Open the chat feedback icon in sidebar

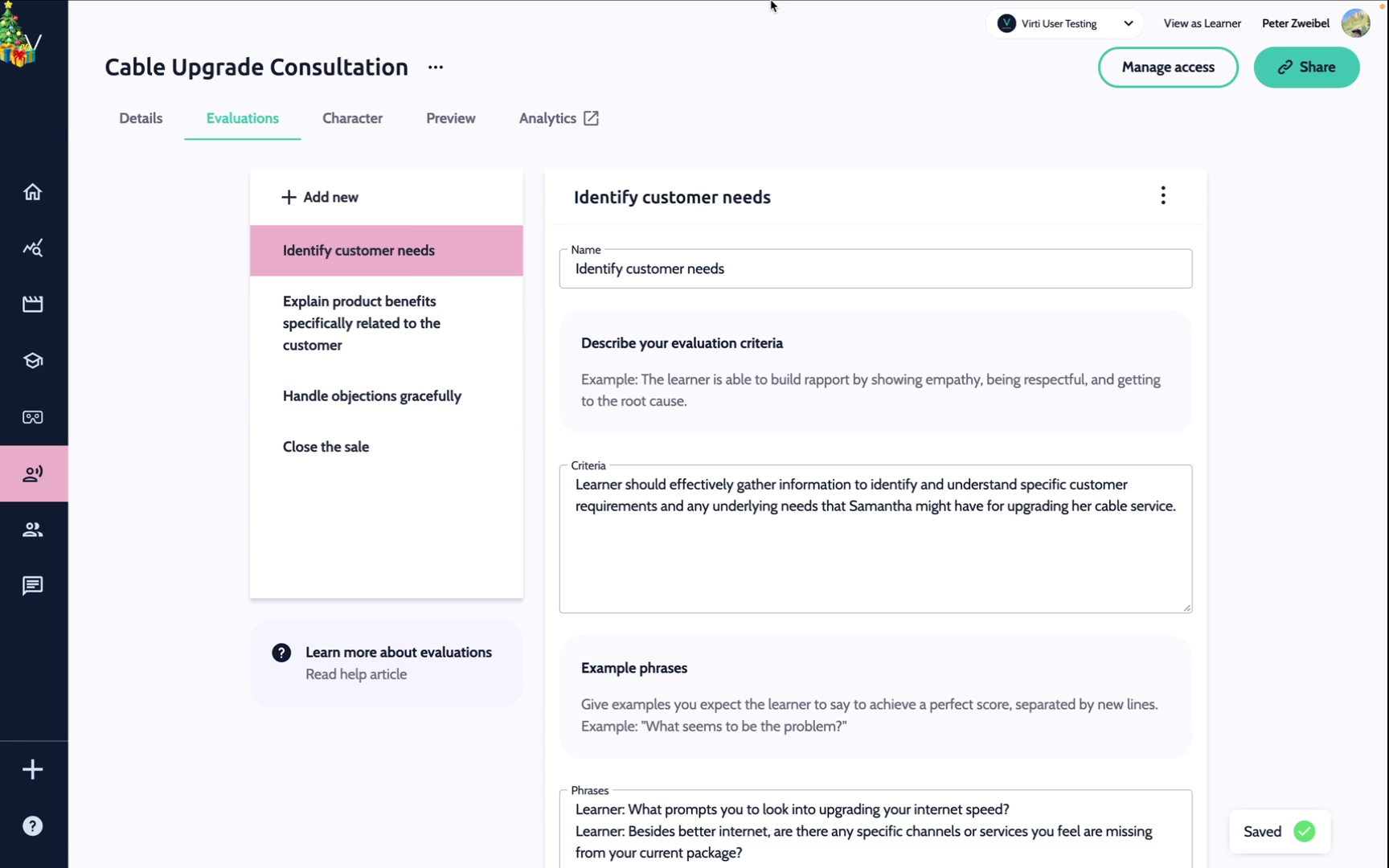33,586
